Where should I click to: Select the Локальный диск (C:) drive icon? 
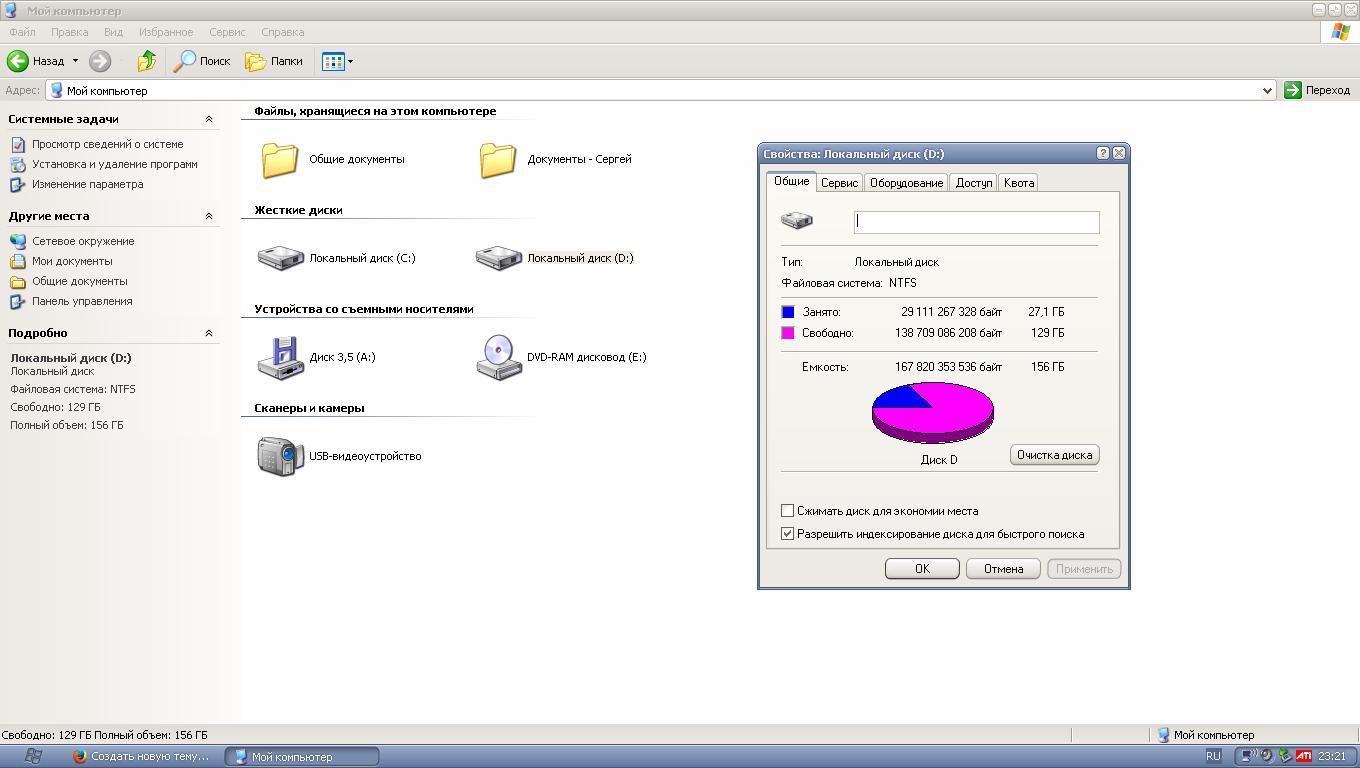point(281,258)
